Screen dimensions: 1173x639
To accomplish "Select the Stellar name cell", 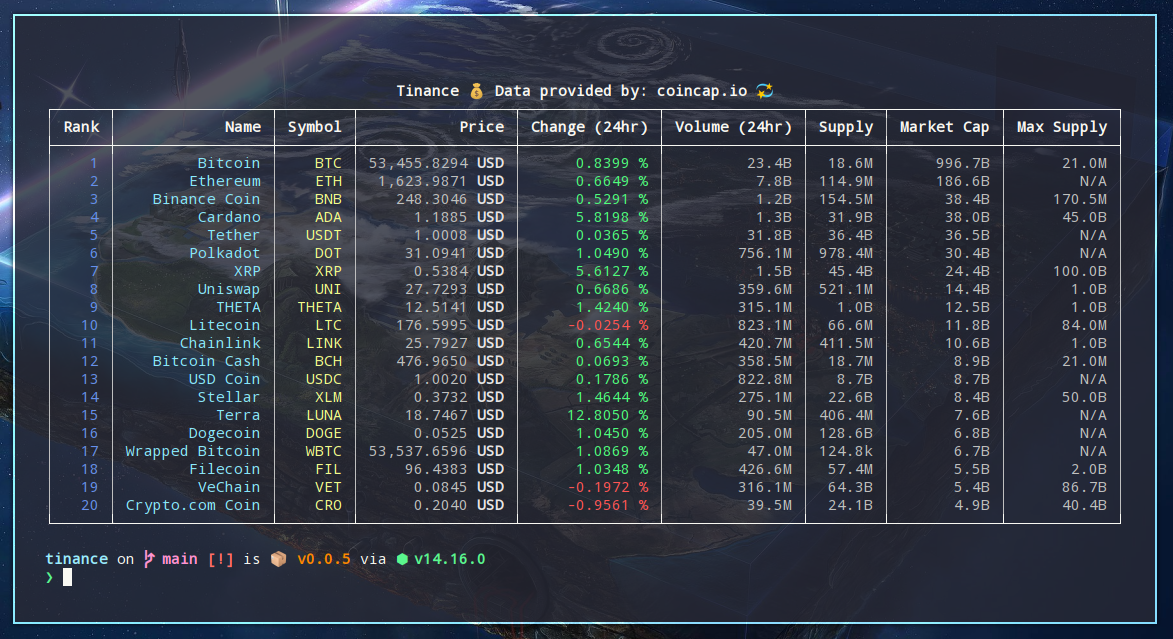I will (x=229, y=397).
